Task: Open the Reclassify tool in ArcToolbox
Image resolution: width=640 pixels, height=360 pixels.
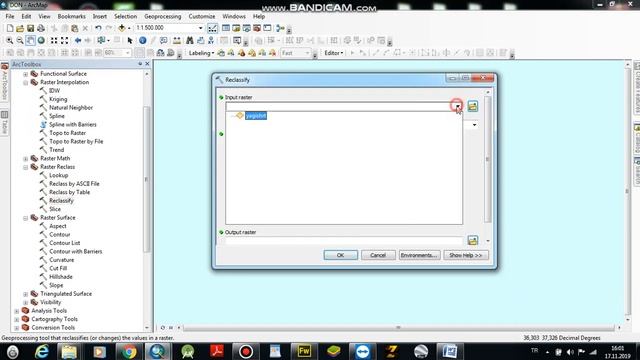Action: 61,200
